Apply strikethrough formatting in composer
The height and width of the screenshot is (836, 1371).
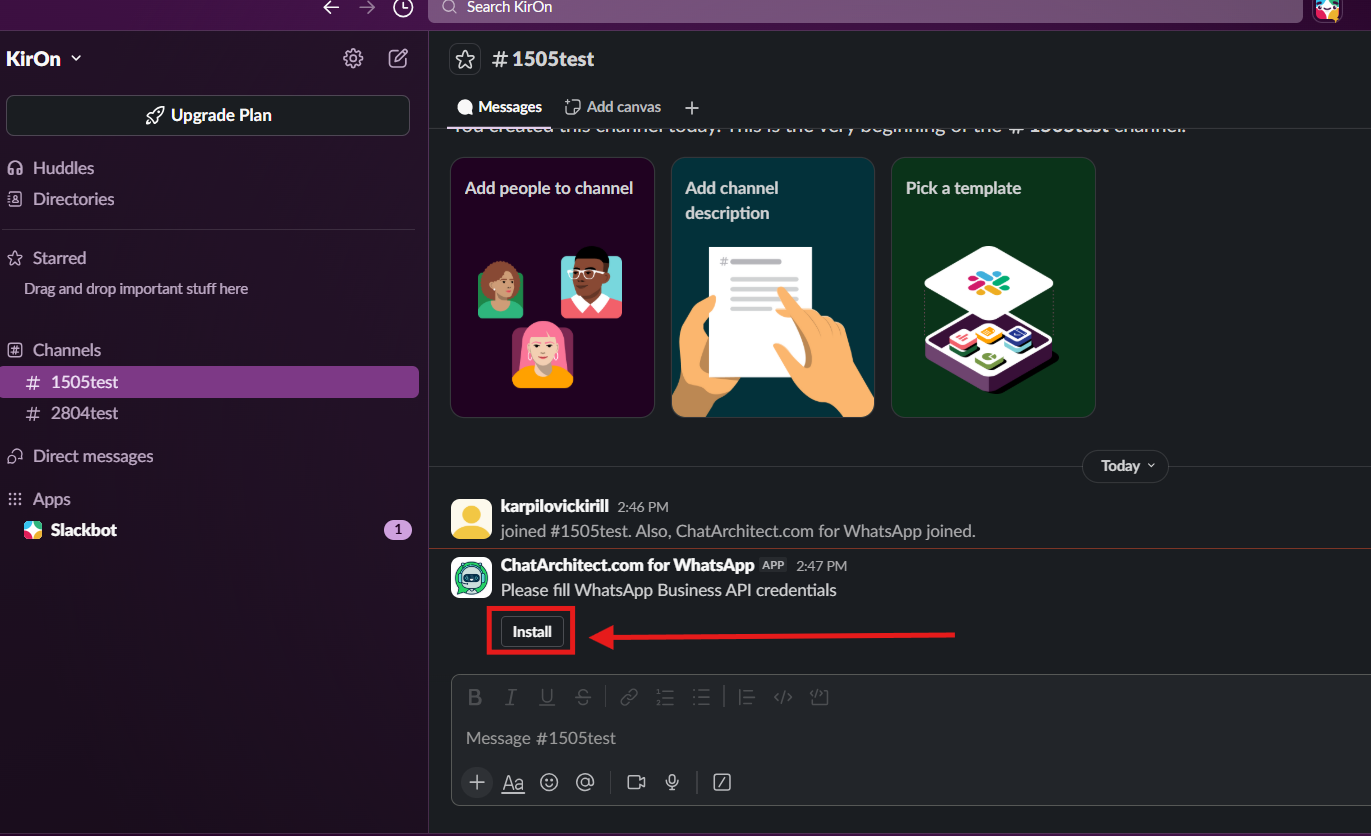point(583,697)
